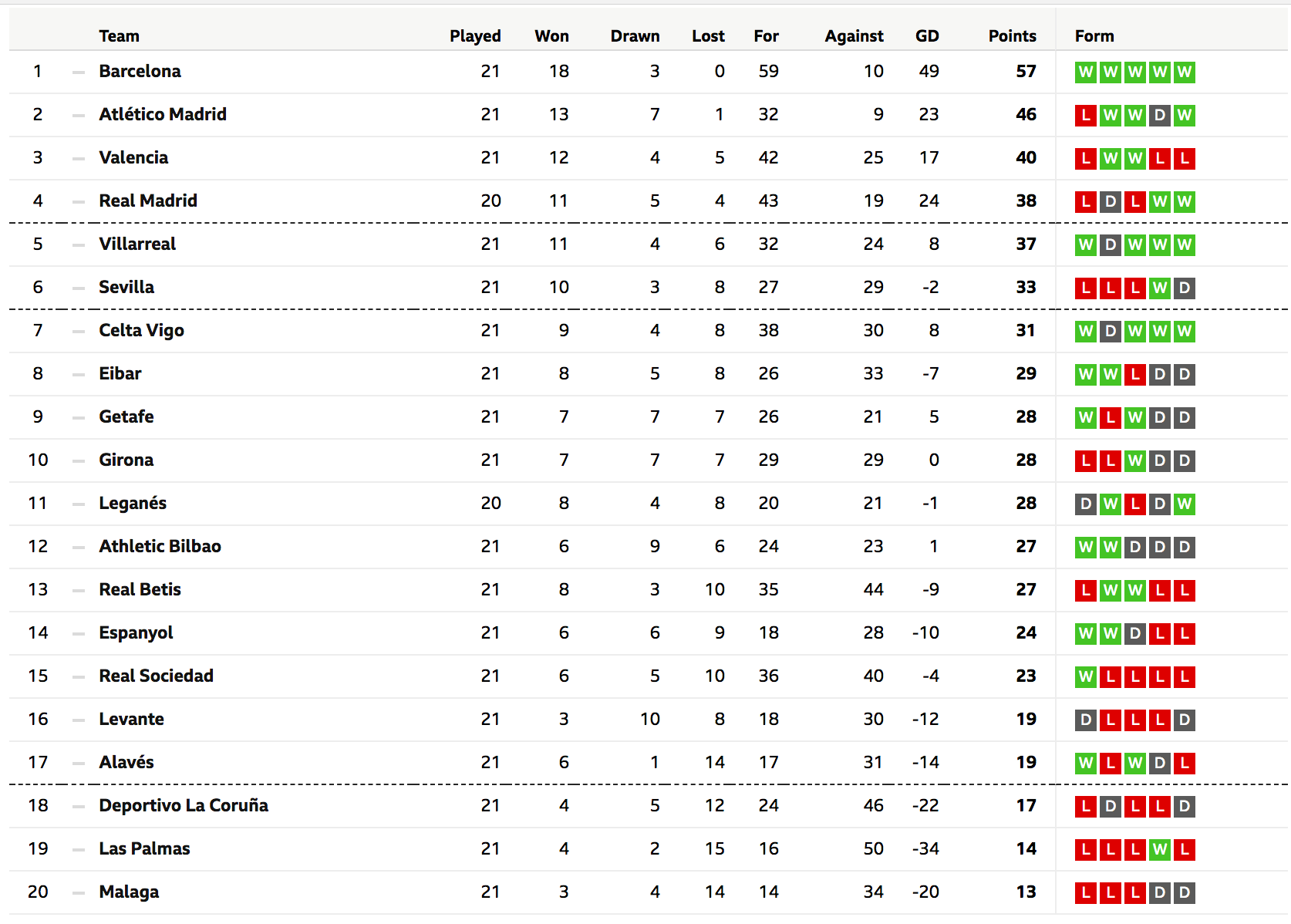Select the GD column header
The width and height of the screenshot is (1291, 924).
pos(927,35)
